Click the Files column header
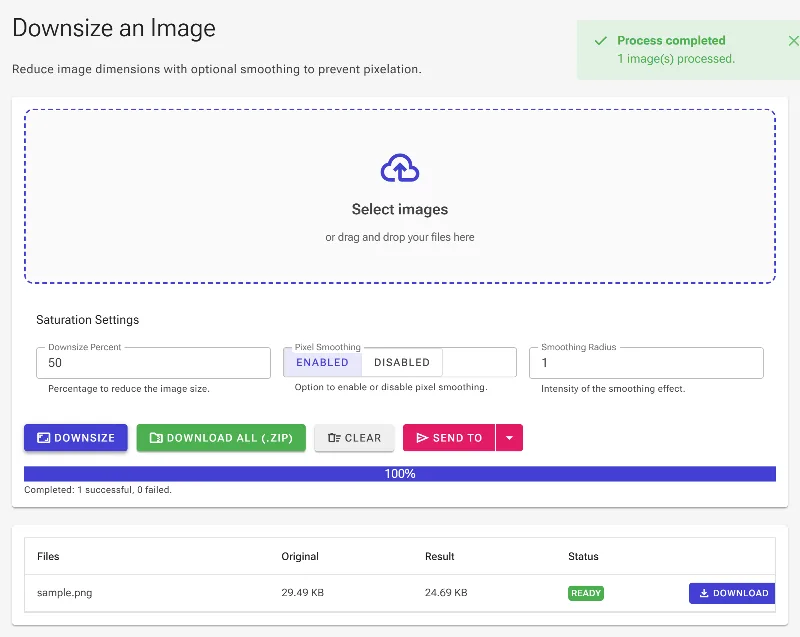Image resolution: width=800 pixels, height=637 pixels. [x=48, y=556]
